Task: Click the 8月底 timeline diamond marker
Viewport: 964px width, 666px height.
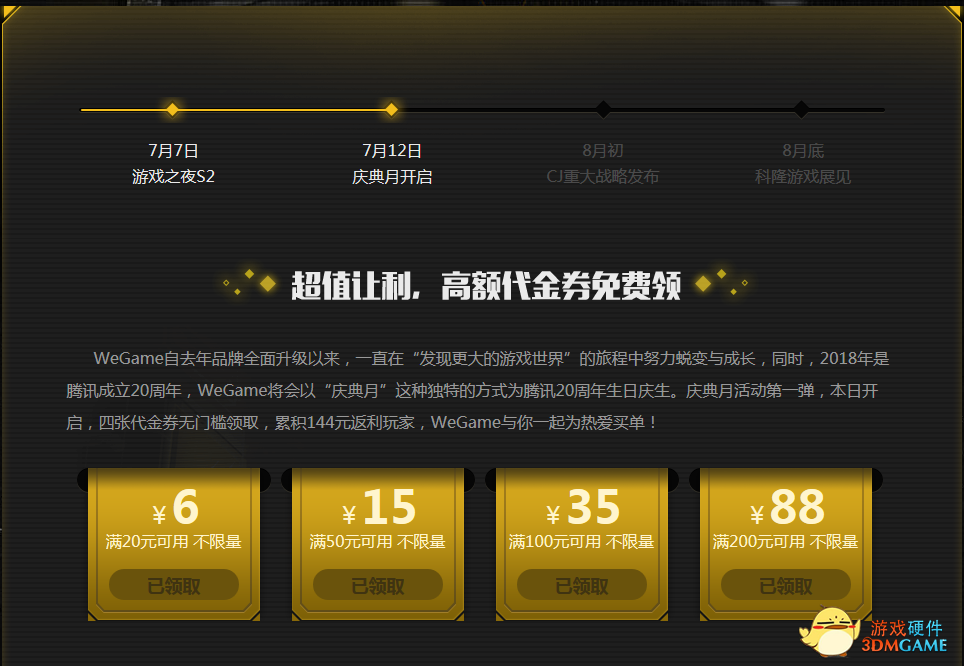Action: click(x=802, y=109)
